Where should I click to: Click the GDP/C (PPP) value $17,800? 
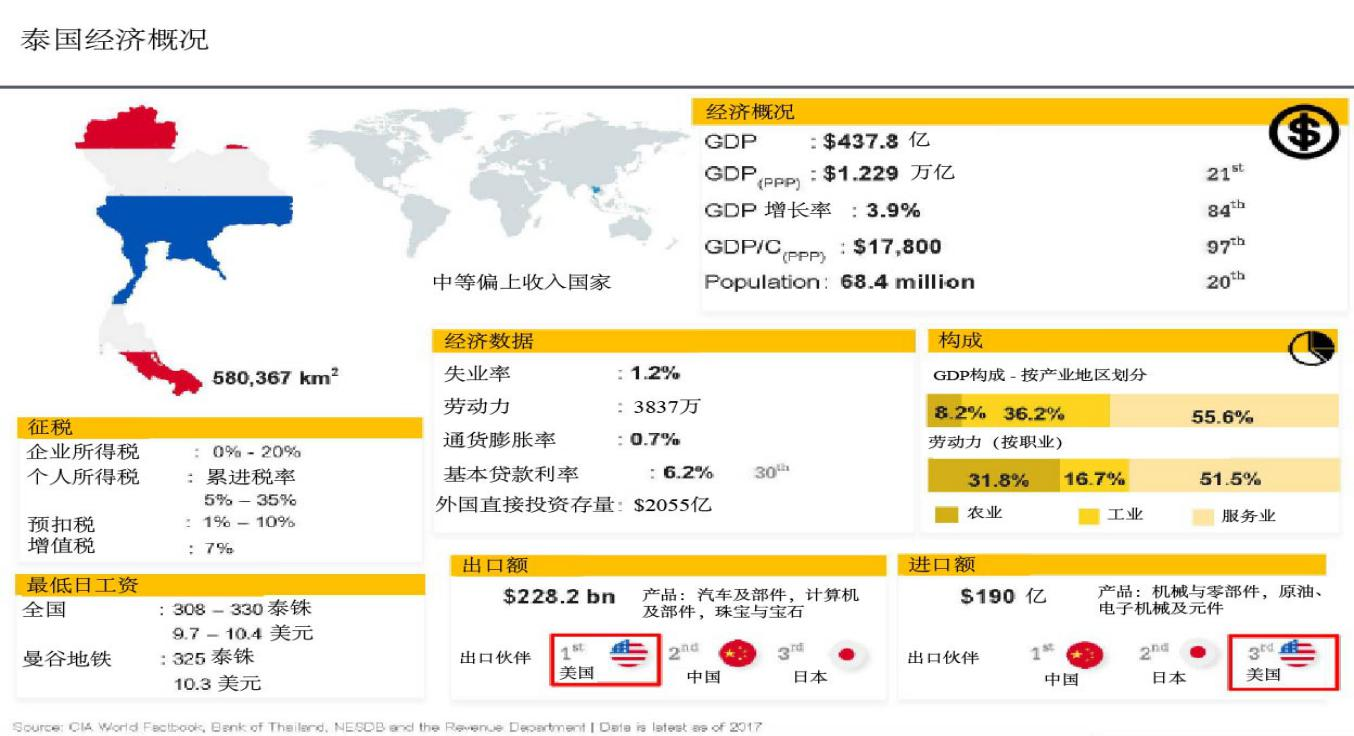coord(897,247)
